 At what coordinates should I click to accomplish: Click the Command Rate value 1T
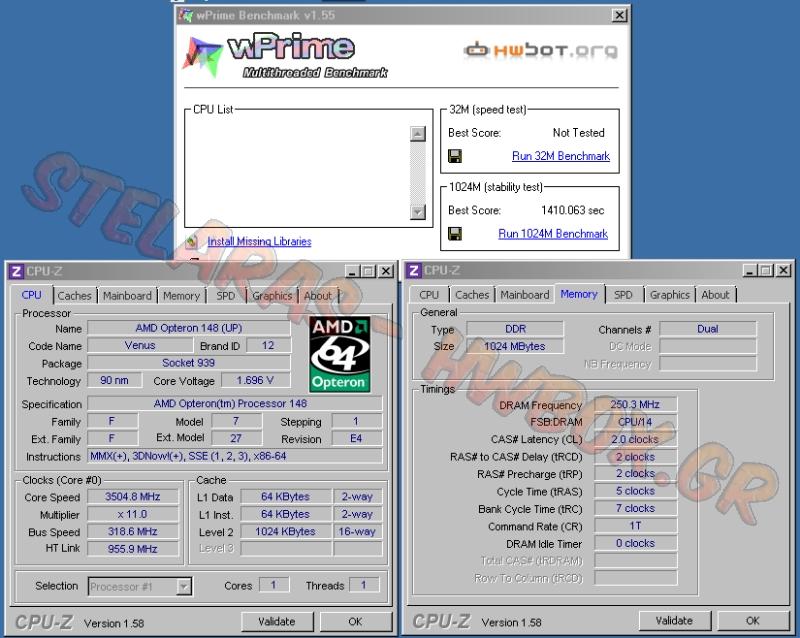635,526
